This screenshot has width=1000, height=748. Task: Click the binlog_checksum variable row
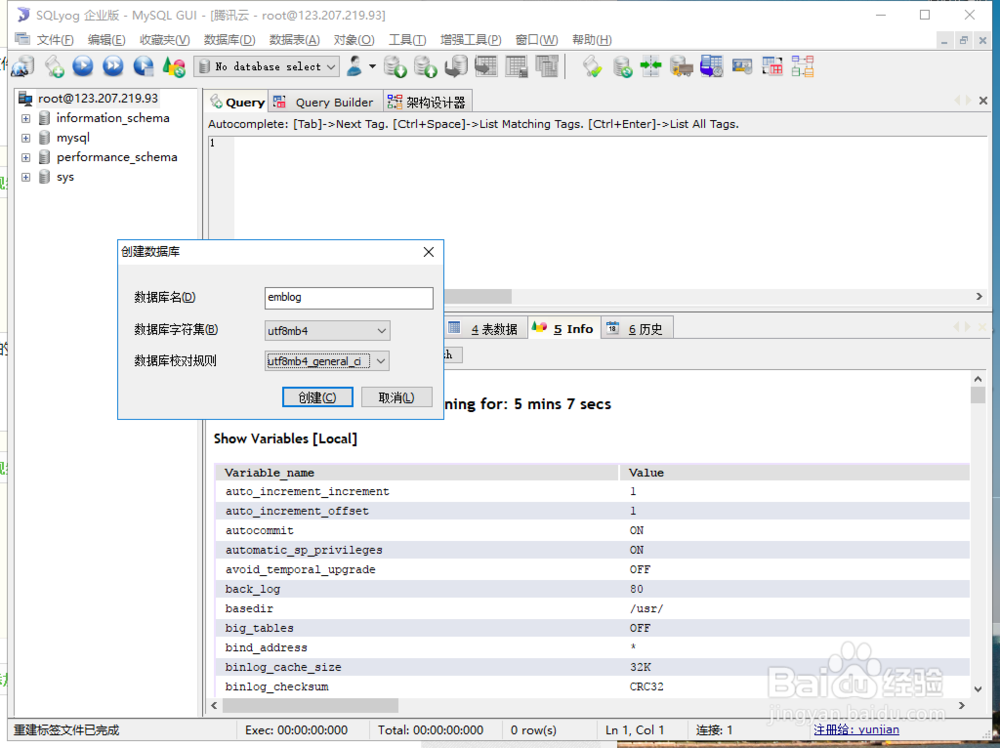point(591,687)
